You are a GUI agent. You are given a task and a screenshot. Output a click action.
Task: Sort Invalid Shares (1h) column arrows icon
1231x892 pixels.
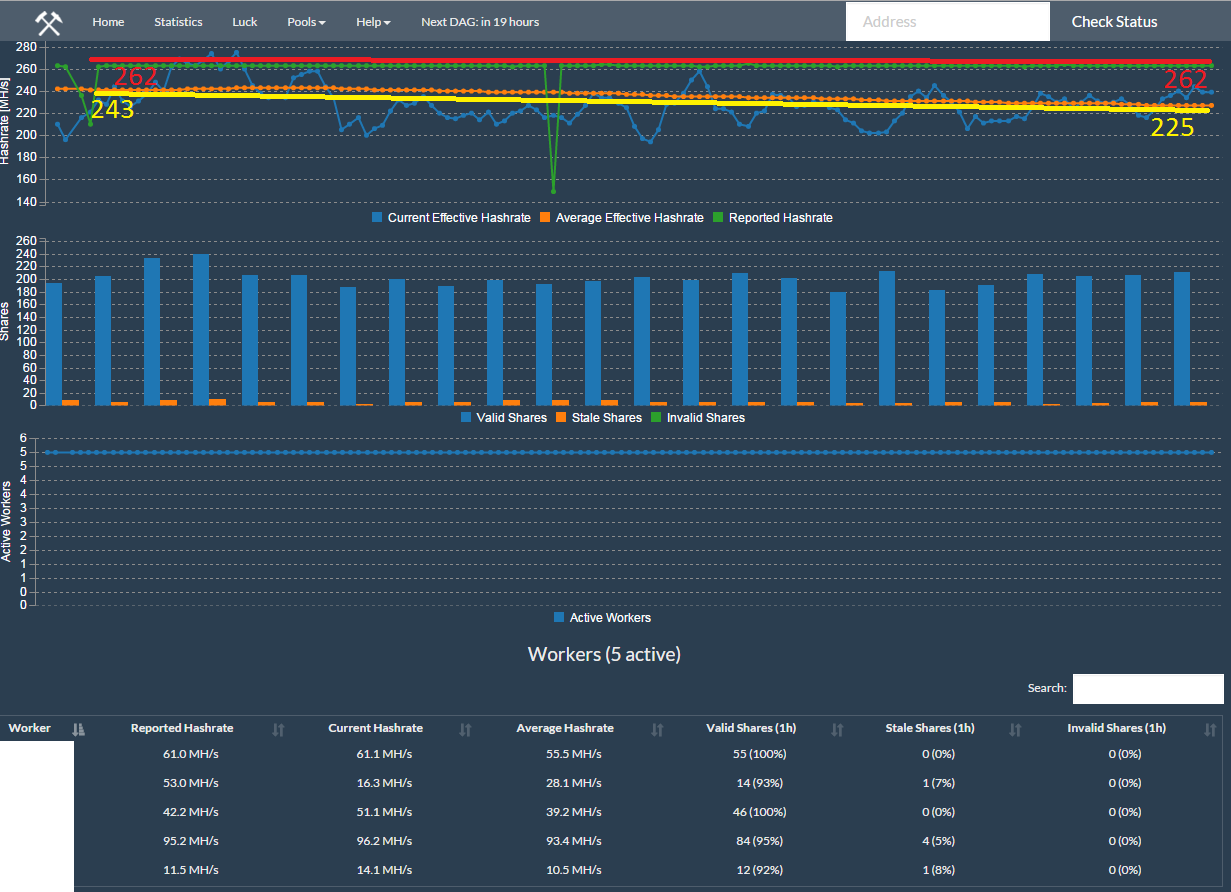pyautogui.click(x=1211, y=729)
